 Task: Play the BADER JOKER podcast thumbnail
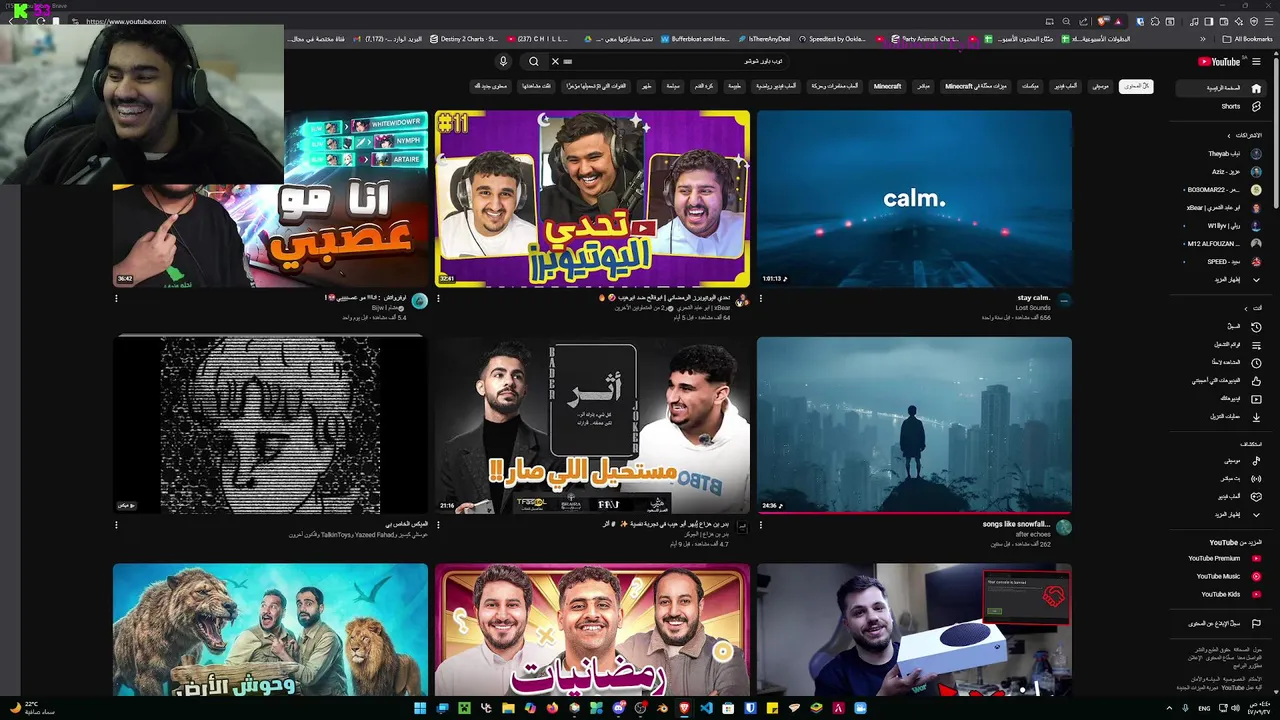[592, 425]
